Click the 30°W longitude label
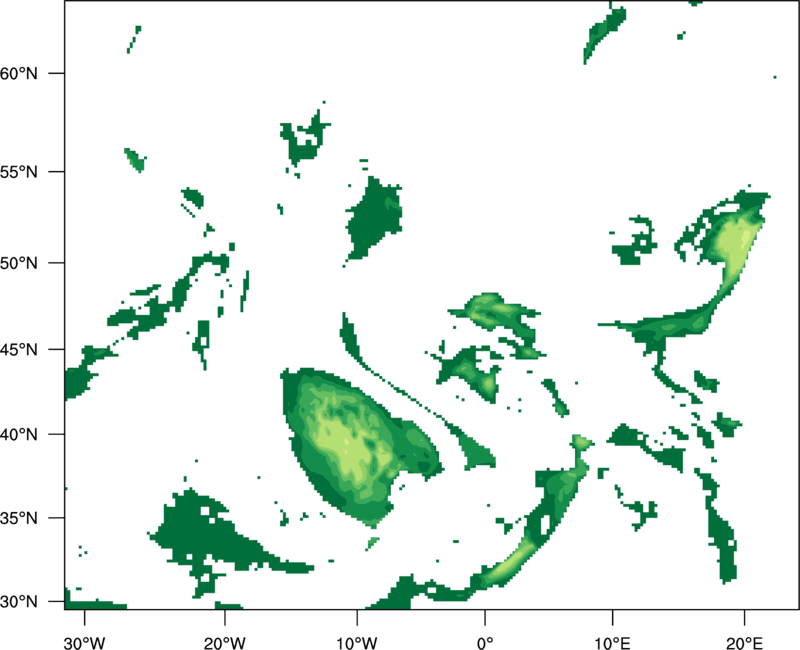The height and width of the screenshot is (650, 800). [x=85, y=643]
